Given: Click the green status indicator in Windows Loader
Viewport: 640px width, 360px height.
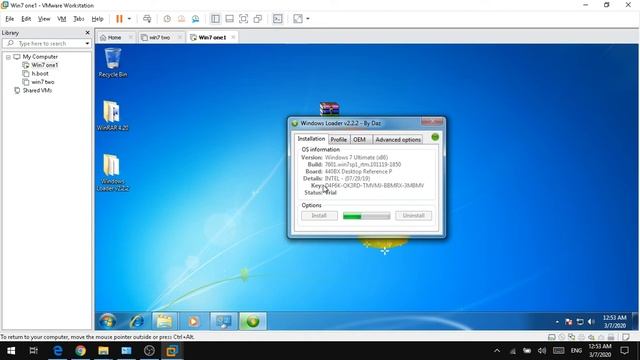Looking at the screenshot, I should coord(435,137).
